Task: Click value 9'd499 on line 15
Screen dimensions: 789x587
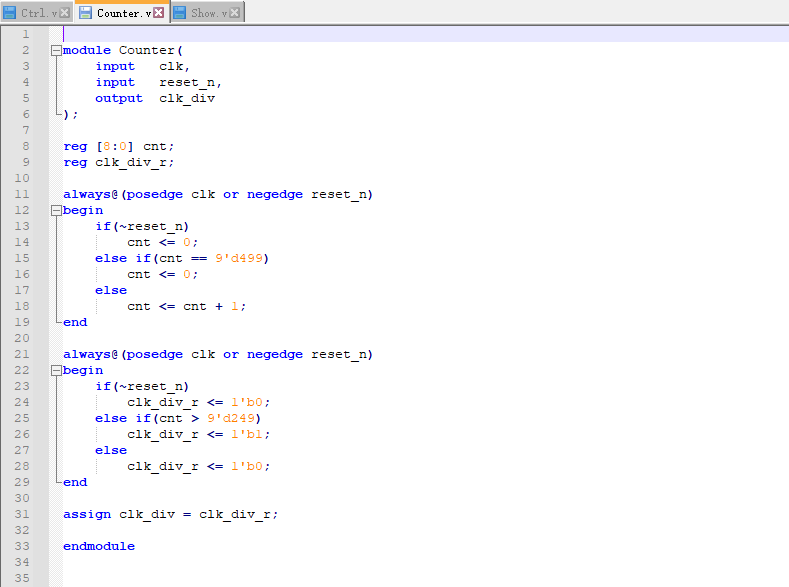Action: tap(239, 259)
